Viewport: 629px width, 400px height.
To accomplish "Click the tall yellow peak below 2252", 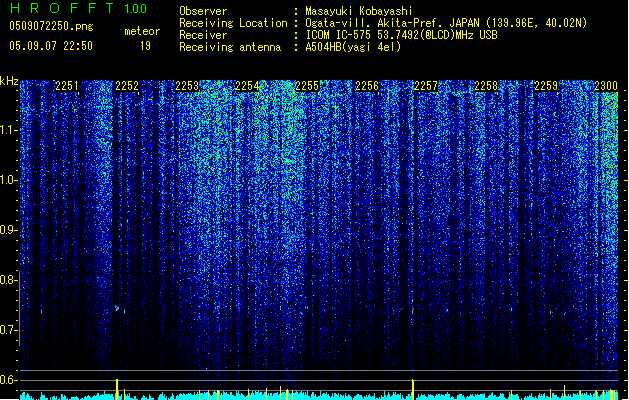I will coord(117,389).
